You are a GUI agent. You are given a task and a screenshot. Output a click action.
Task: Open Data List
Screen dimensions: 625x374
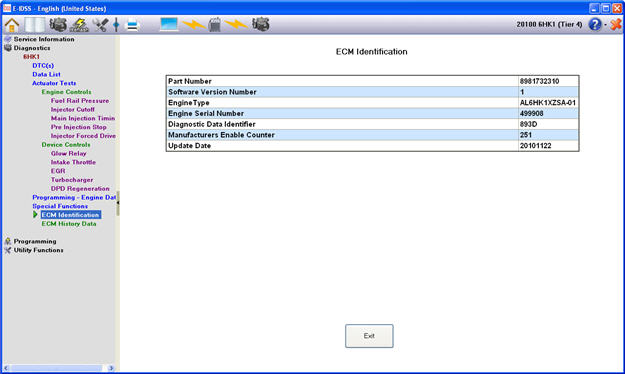tap(46, 74)
